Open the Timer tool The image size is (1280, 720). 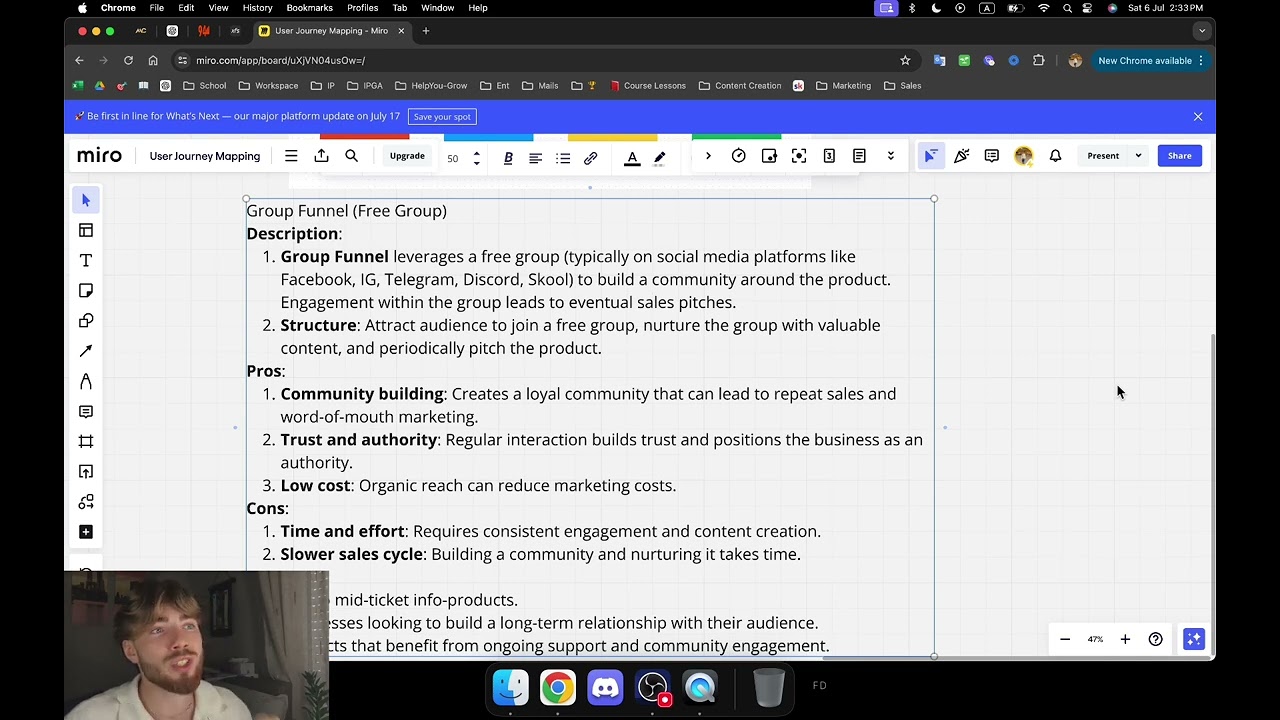click(739, 156)
